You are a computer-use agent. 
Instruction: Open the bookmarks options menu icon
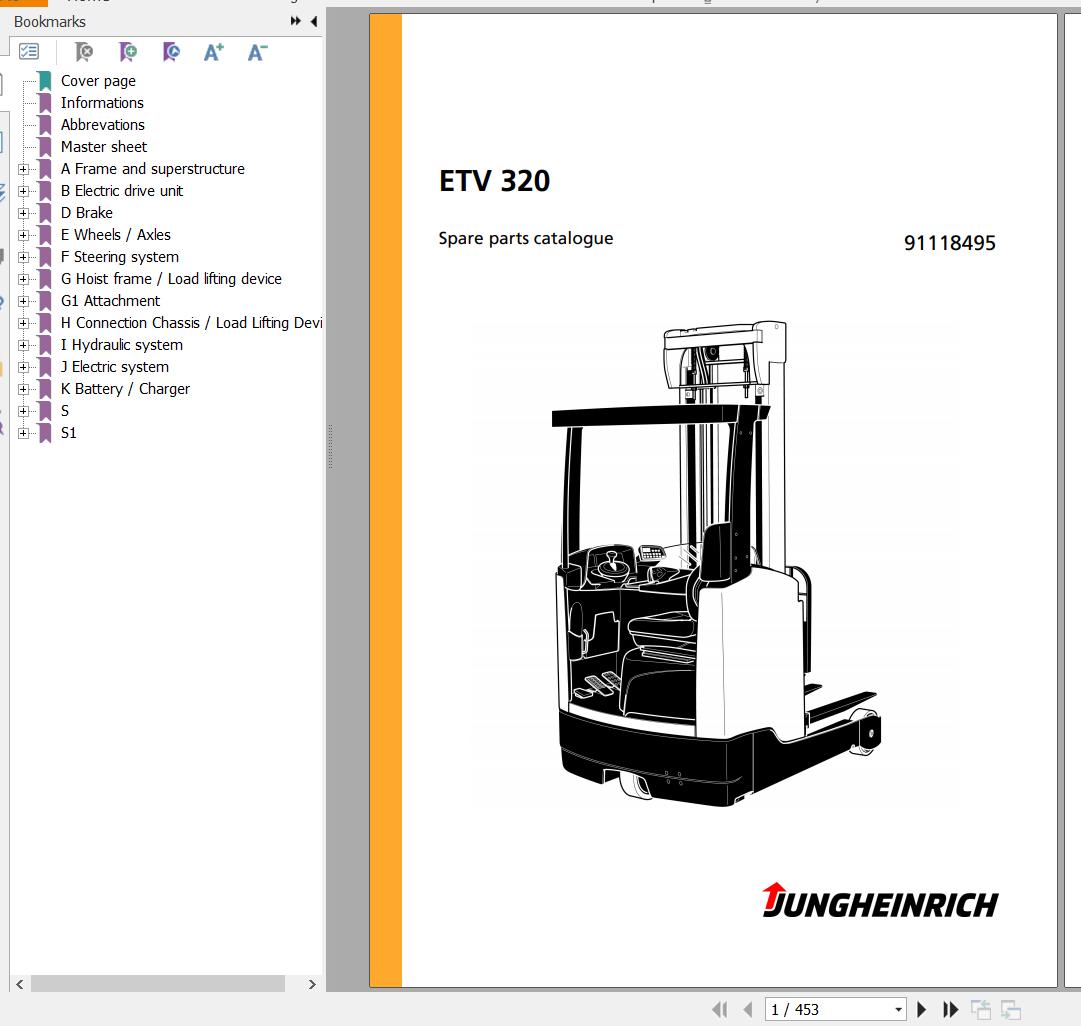[29, 52]
